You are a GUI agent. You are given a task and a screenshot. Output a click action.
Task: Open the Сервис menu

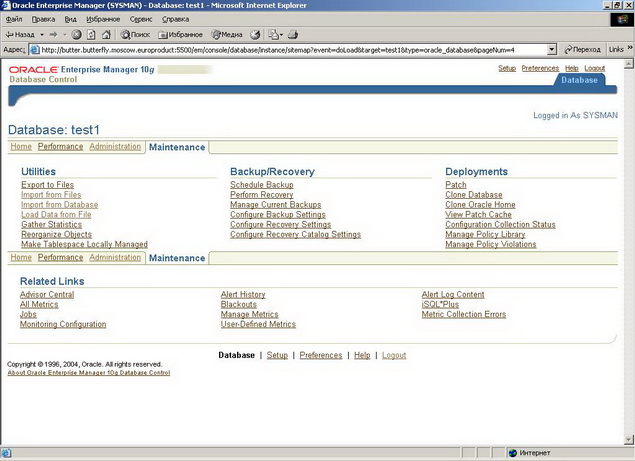[141, 19]
